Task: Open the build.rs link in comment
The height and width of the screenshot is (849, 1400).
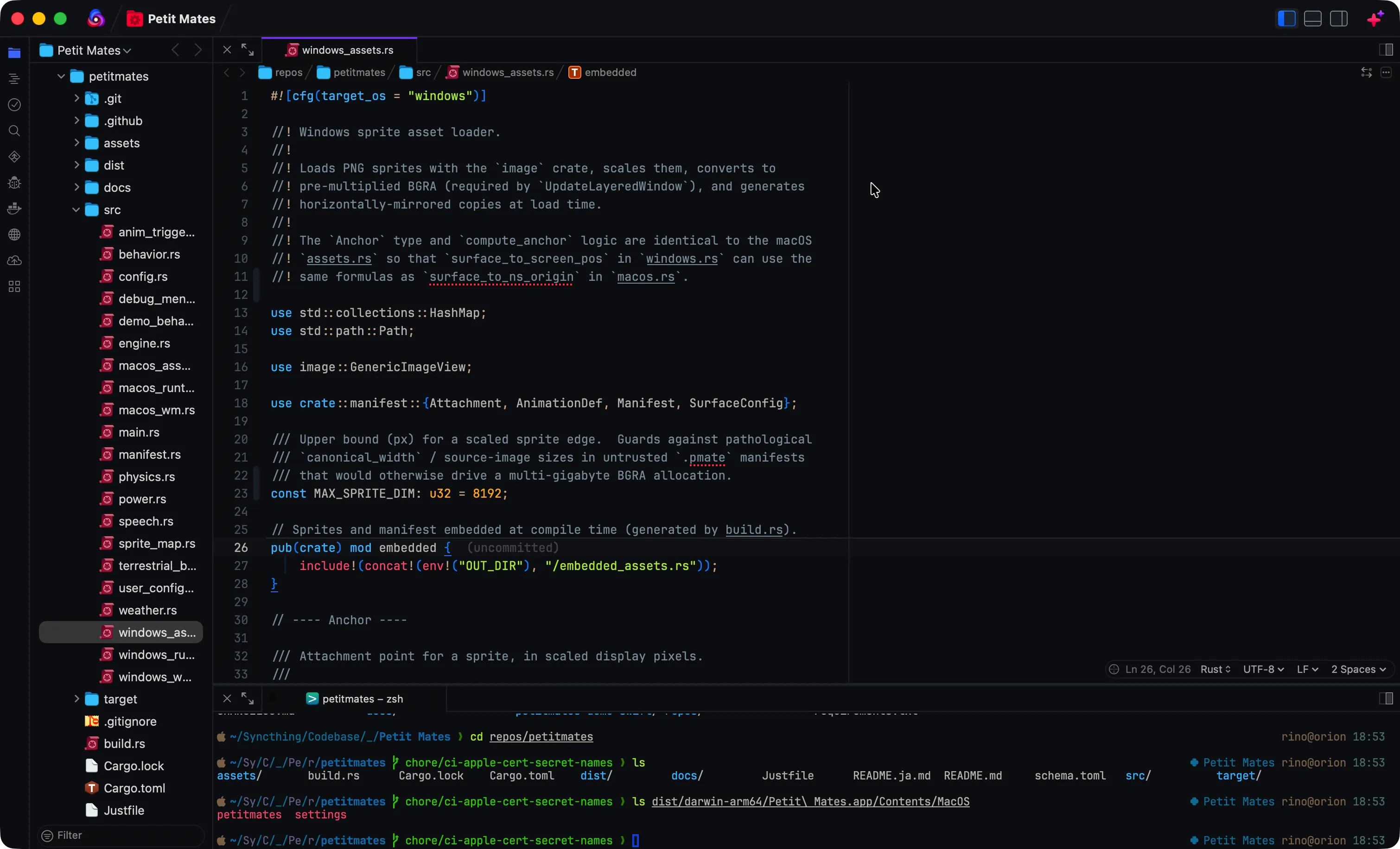Action: [754, 529]
